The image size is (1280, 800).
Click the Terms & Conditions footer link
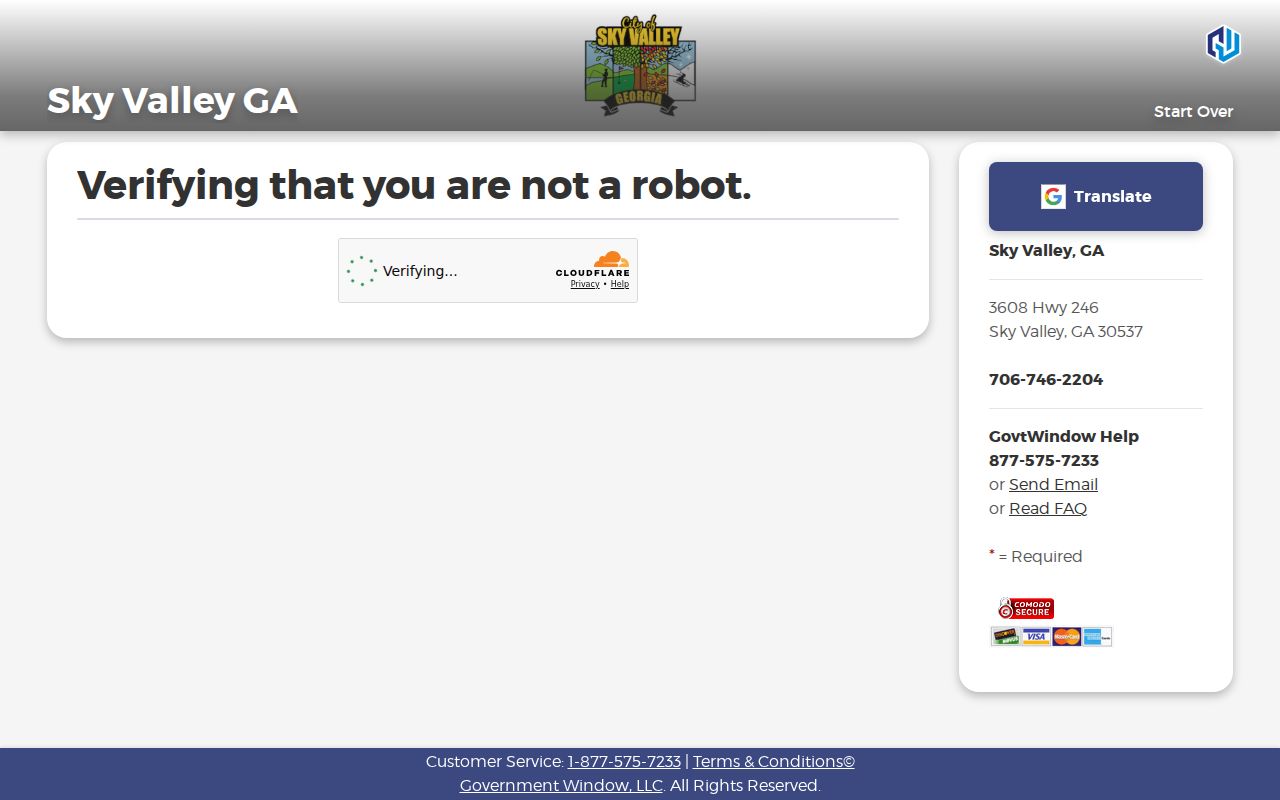tap(774, 762)
